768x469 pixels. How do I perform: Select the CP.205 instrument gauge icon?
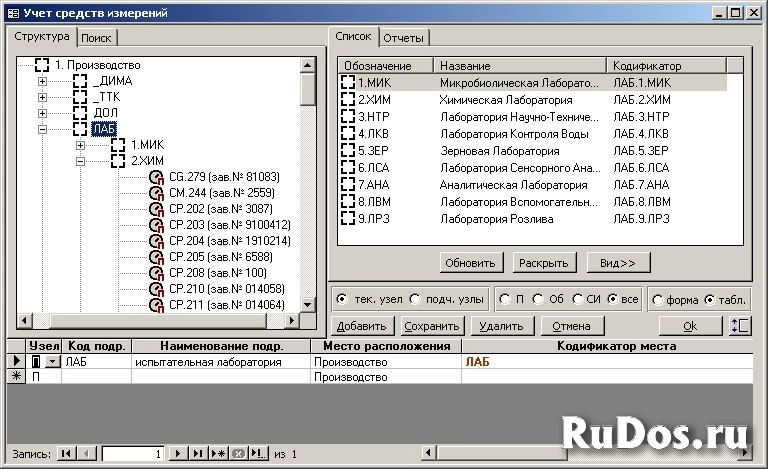click(156, 257)
